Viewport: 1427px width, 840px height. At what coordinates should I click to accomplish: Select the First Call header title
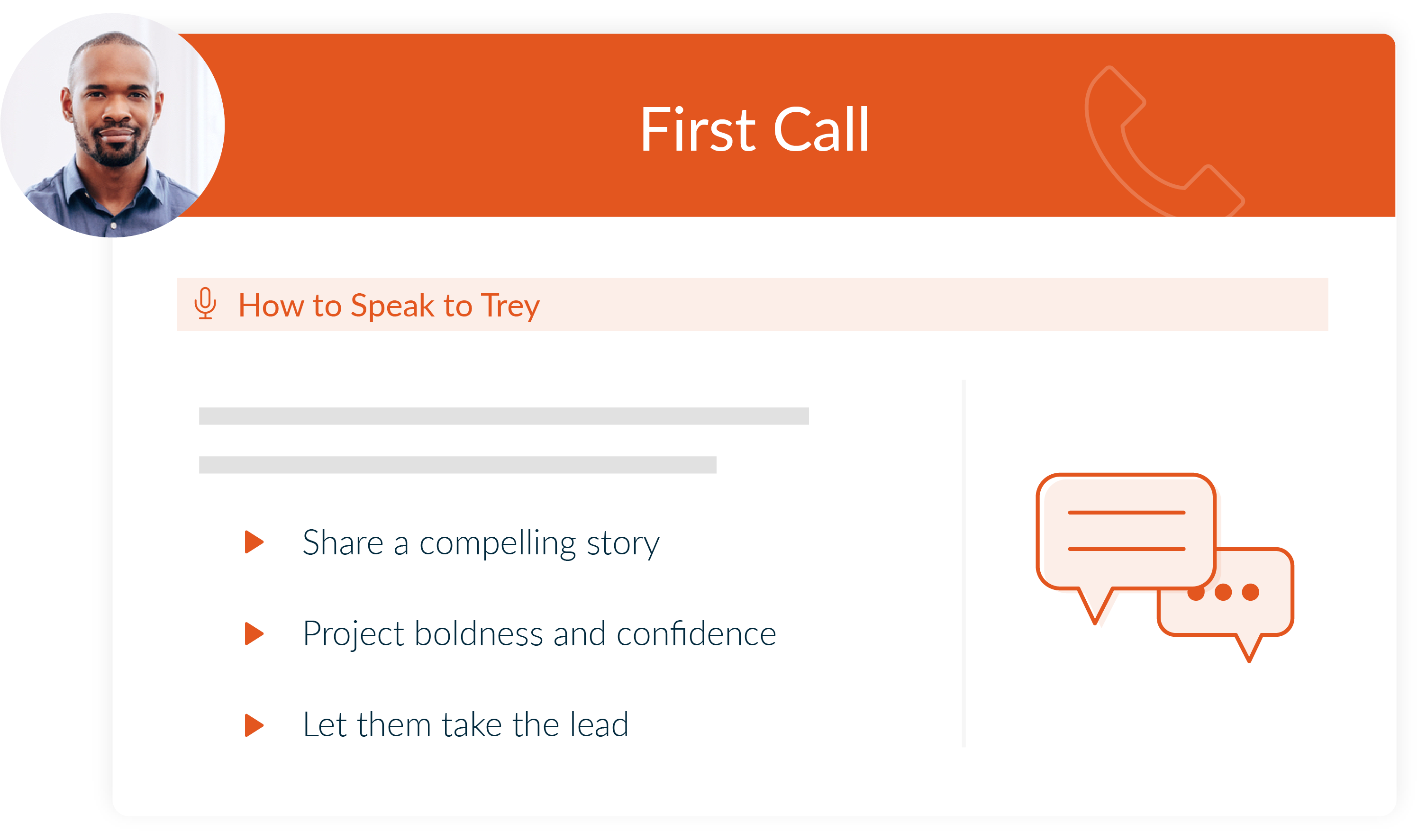tap(754, 130)
